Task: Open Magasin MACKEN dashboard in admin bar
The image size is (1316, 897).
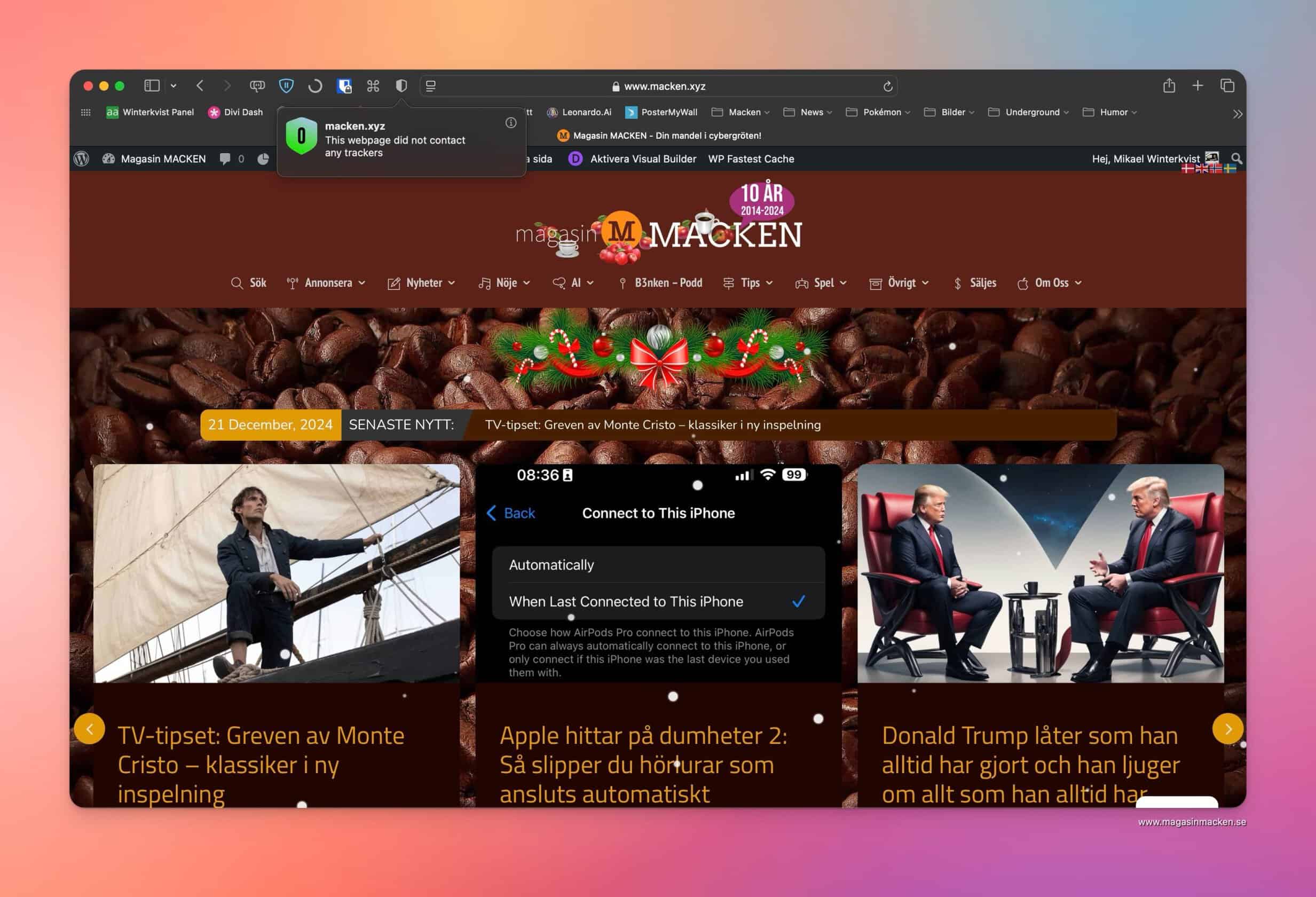Action: [x=154, y=159]
